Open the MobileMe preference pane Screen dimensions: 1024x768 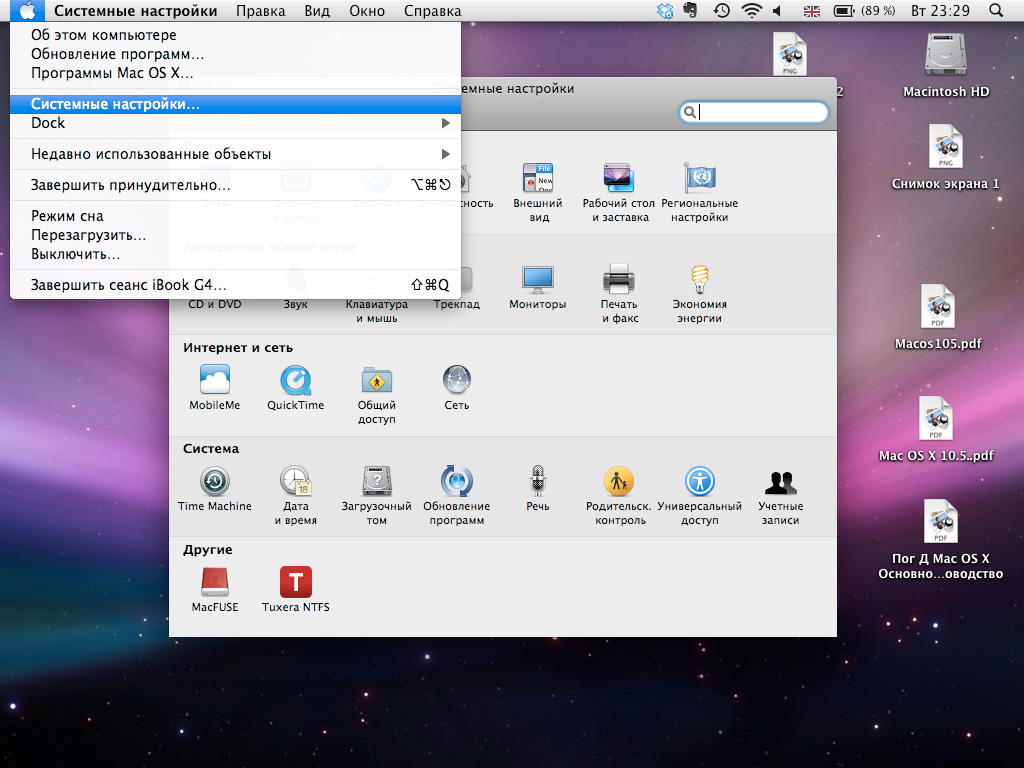click(x=215, y=387)
